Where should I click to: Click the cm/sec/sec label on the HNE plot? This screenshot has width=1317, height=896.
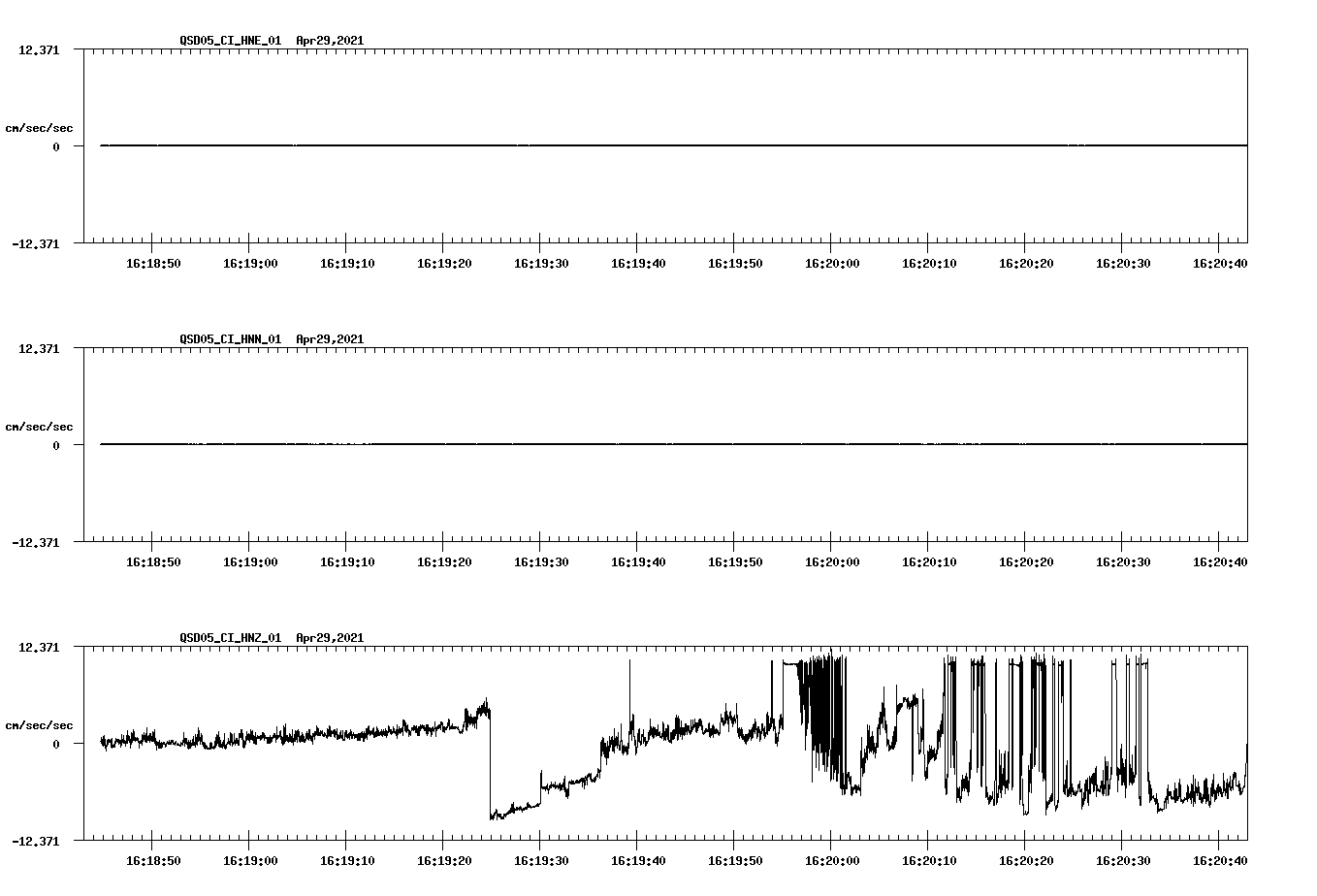click(40, 127)
